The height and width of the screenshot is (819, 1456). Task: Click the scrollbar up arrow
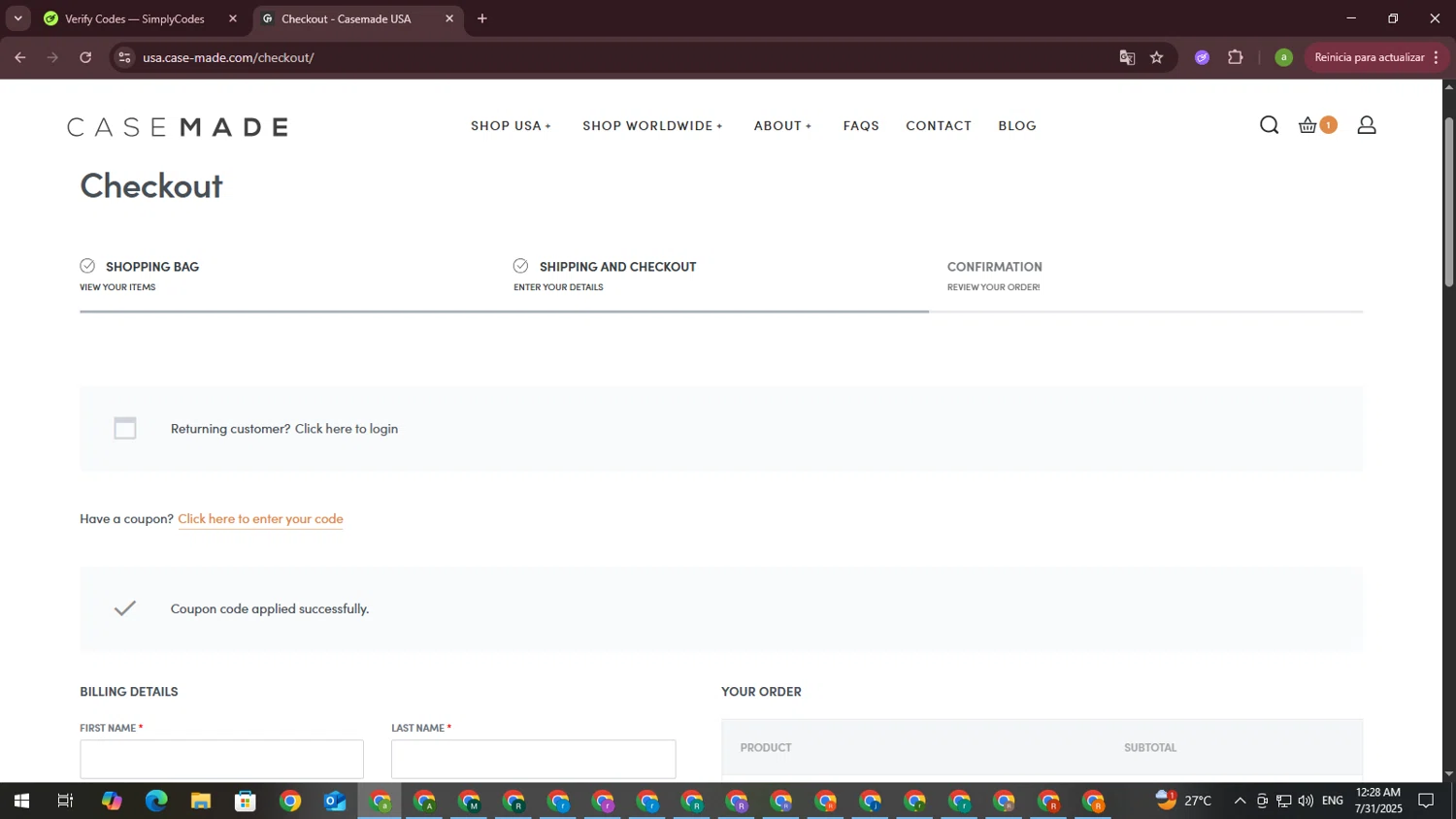point(1449,86)
